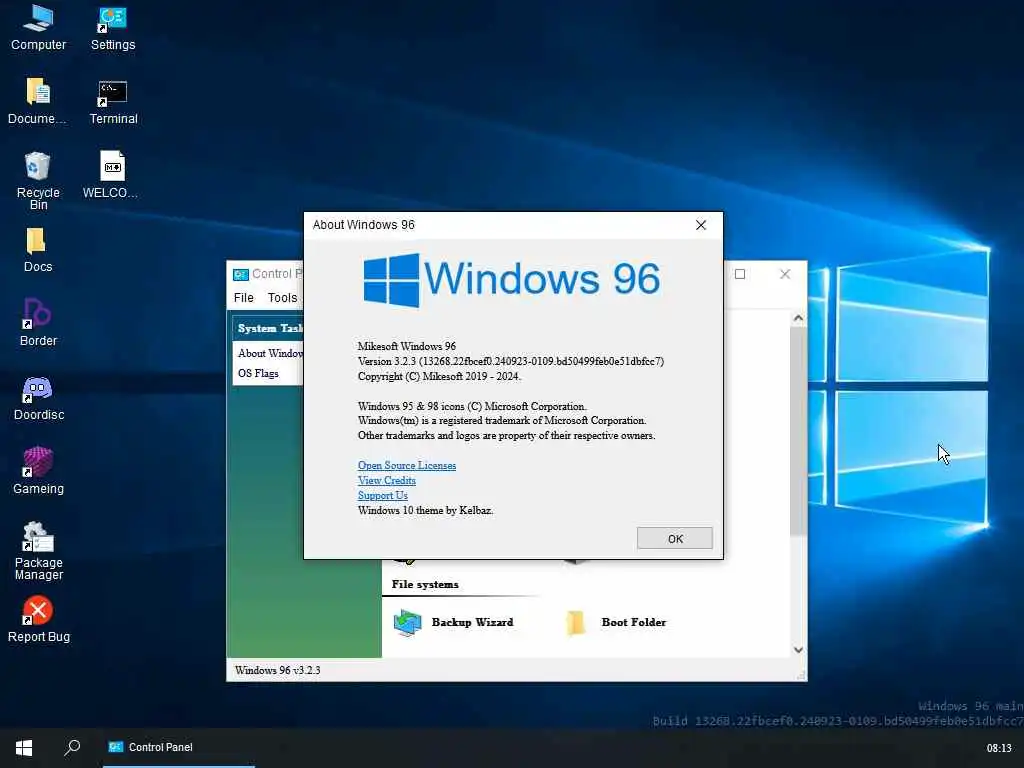Click the Windows 96 logo image
Viewport: 1024px width, 768px height.
pos(511,280)
